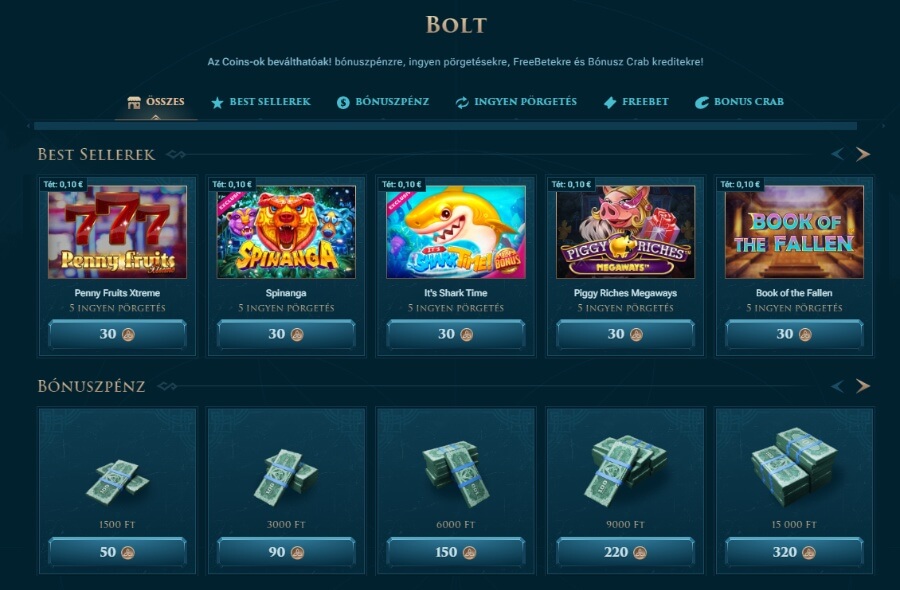
Task: Click the 6000 Ft cash stack image
Action: (x=455, y=472)
